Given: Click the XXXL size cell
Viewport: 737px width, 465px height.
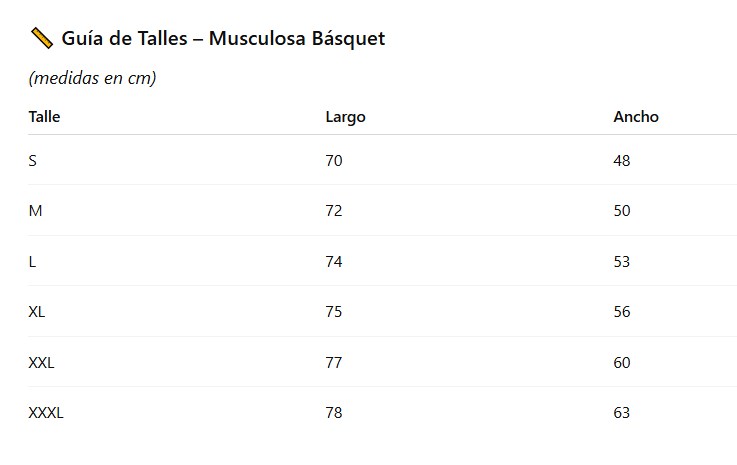Looking at the screenshot, I should [x=46, y=412].
